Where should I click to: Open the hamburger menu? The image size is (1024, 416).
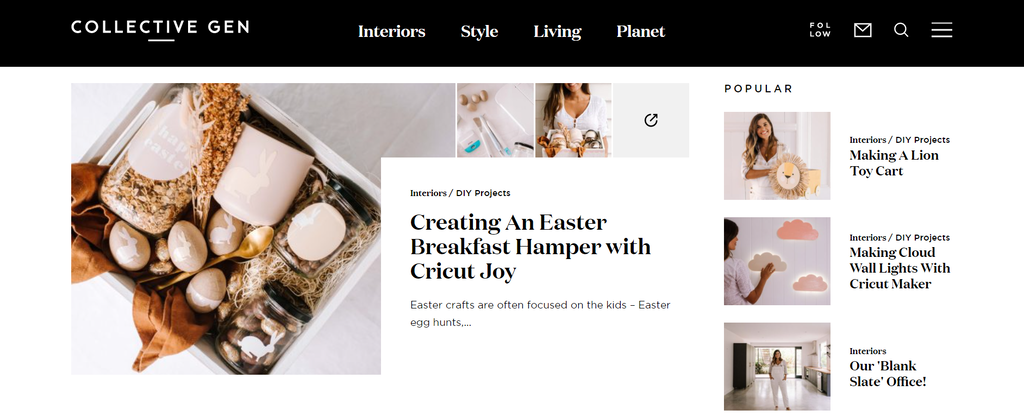coord(941,30)
